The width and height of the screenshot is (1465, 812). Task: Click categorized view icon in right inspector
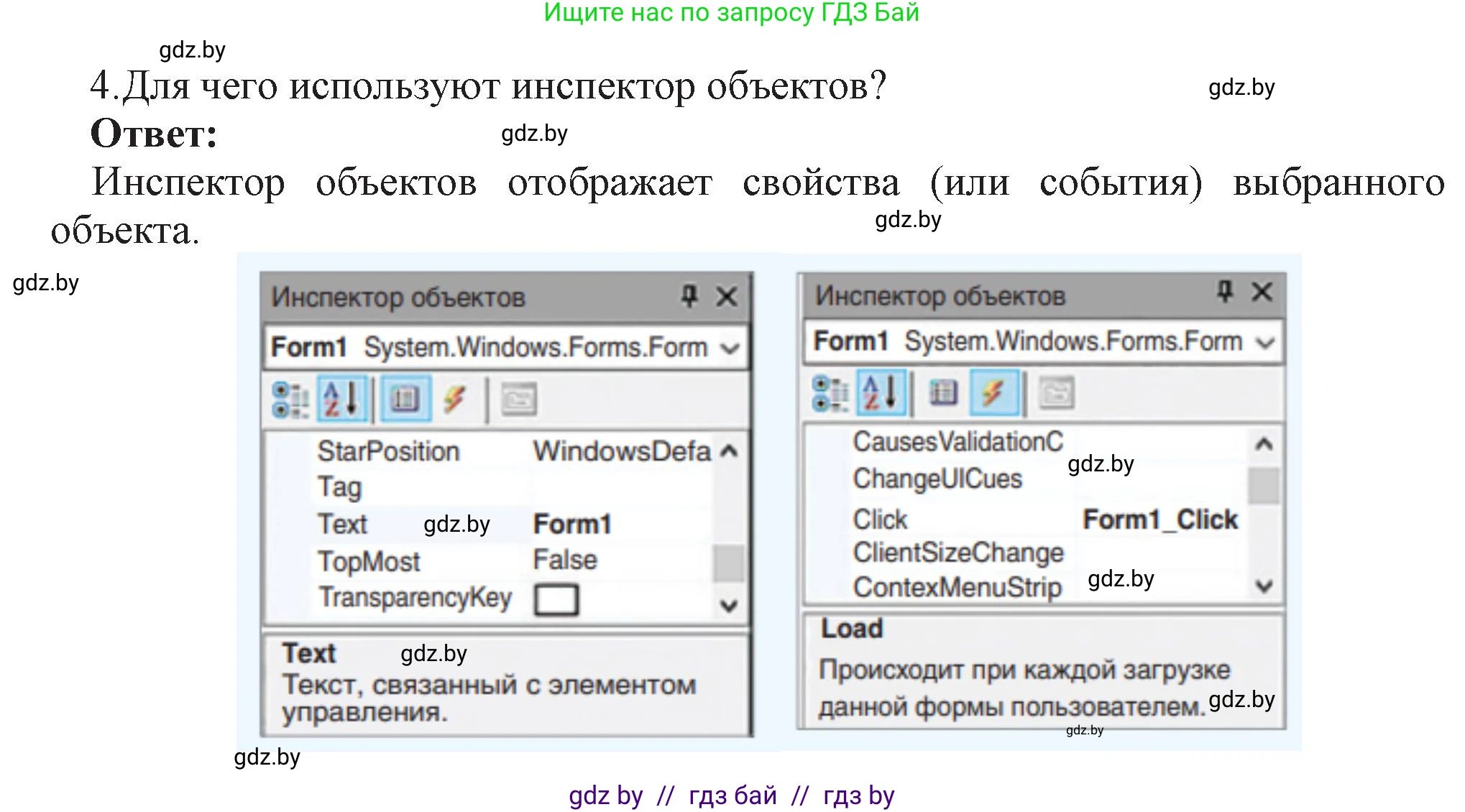830,394
